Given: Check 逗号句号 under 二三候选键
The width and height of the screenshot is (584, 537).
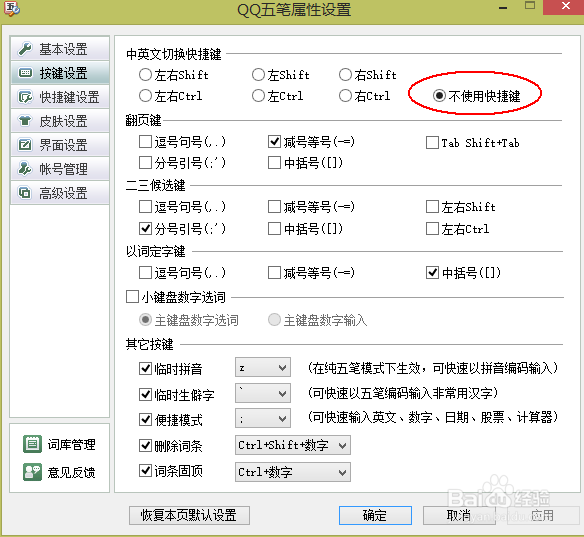Looking at the screenshot, I should (145, 207).
